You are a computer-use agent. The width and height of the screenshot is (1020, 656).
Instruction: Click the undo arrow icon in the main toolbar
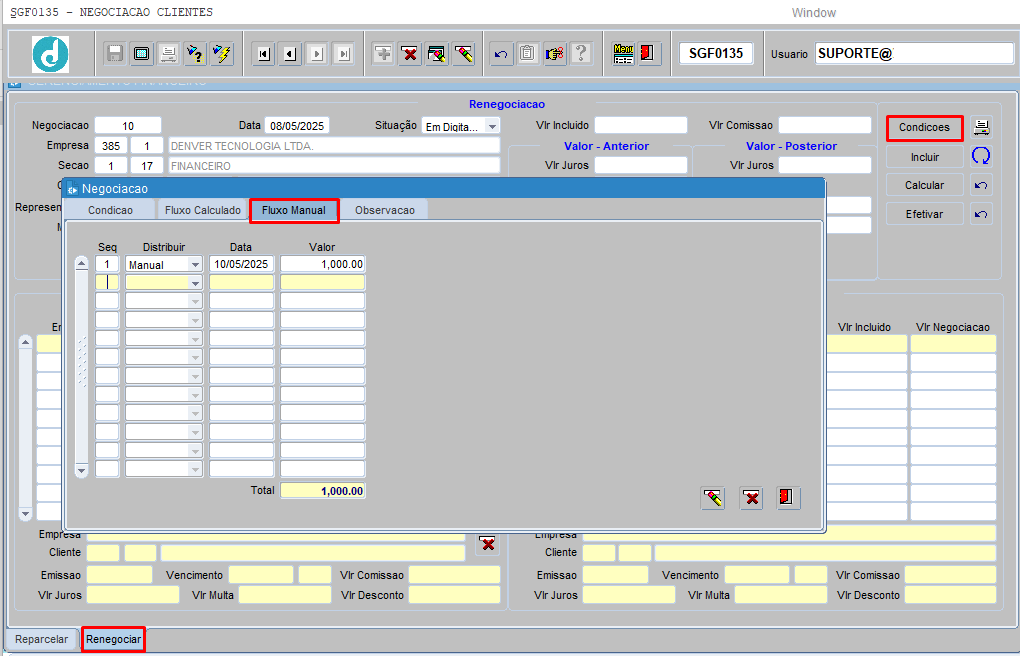click(x=501, y=53)
